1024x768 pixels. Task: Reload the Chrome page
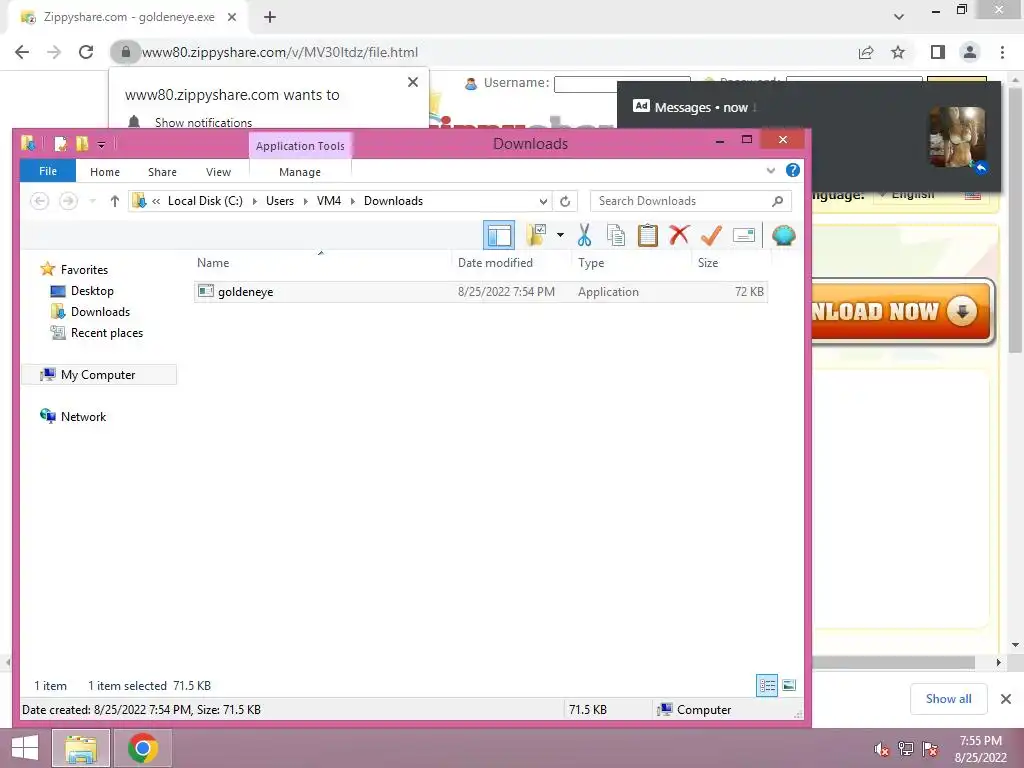pyautogui.click(x=86, y=52)
